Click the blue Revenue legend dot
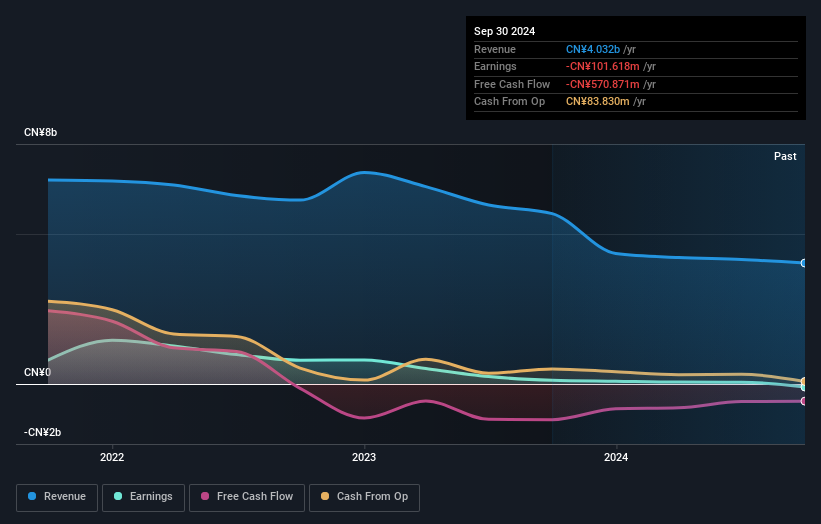Viewport: 821px width, 524px height. (32, 496)
